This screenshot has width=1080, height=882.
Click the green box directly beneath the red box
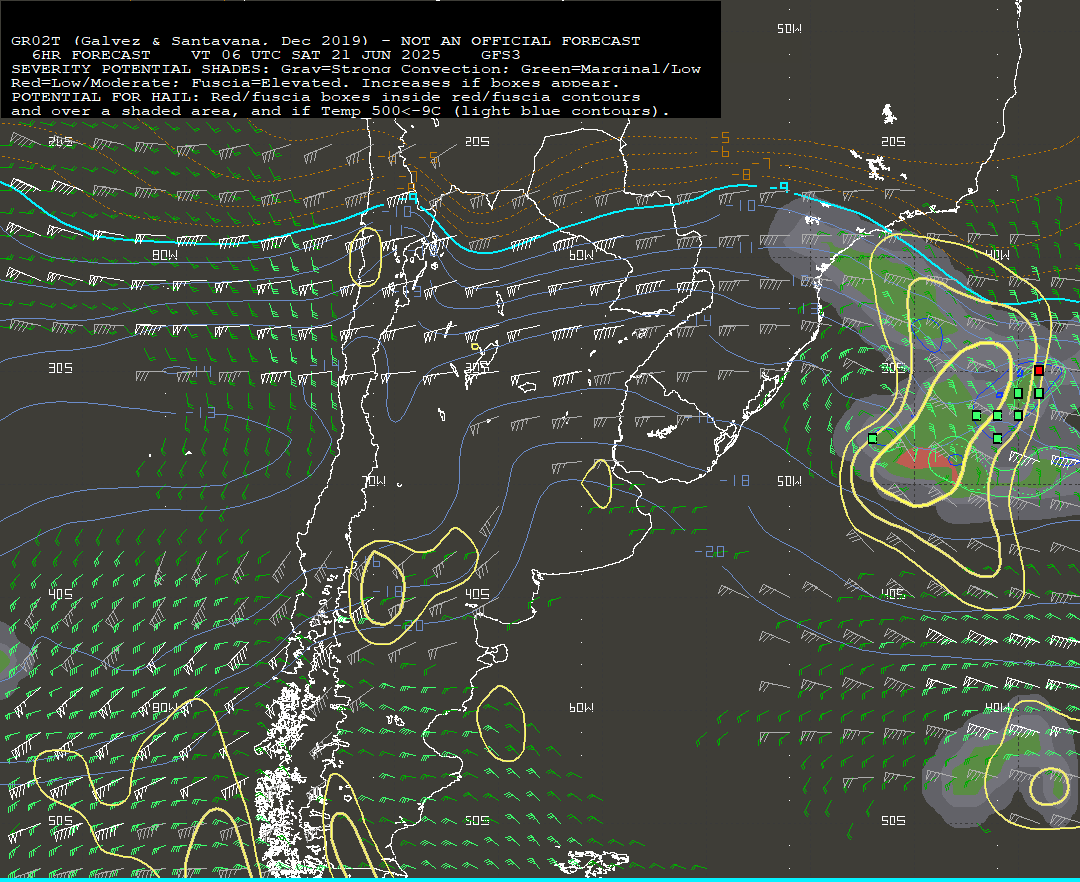coord(1039,393)
